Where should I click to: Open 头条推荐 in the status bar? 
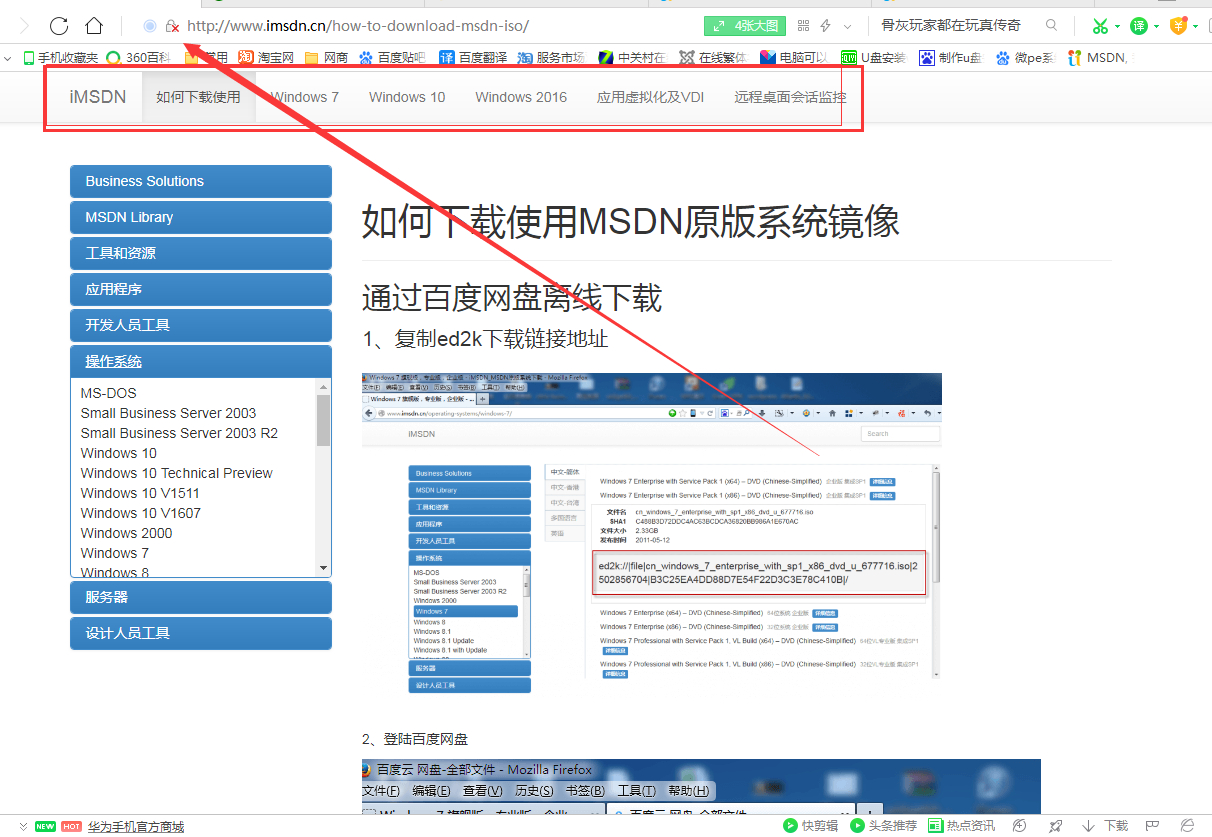pos(883,826)
